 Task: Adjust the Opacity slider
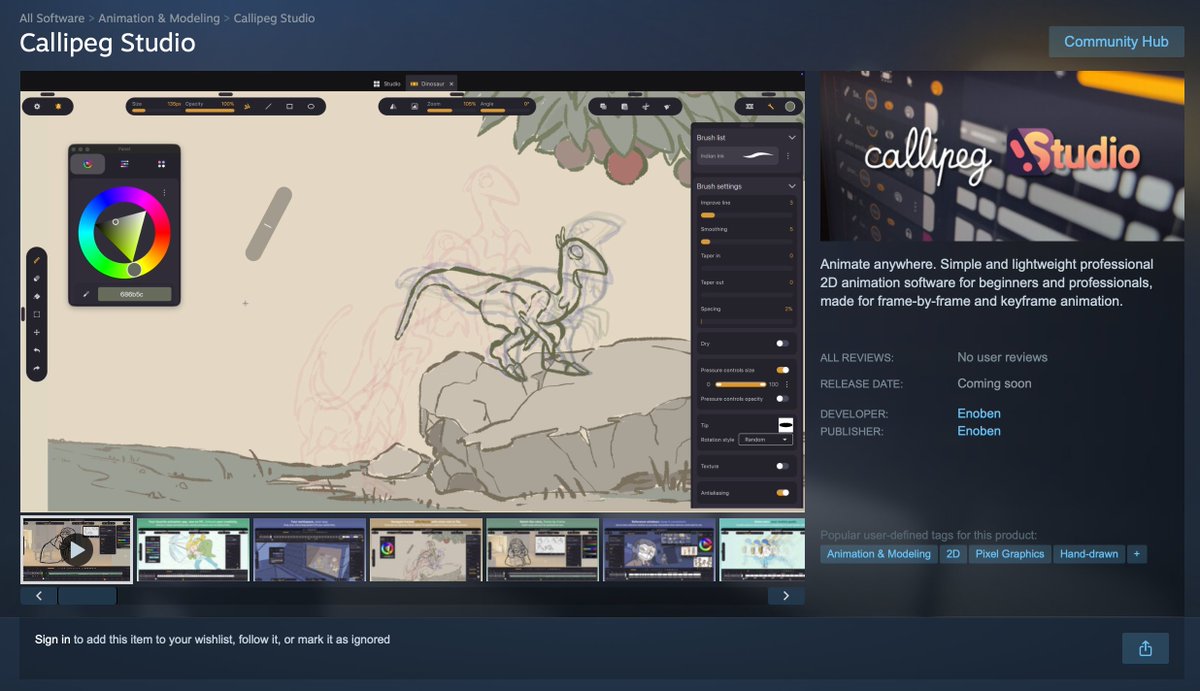click(x=210, y=110)
